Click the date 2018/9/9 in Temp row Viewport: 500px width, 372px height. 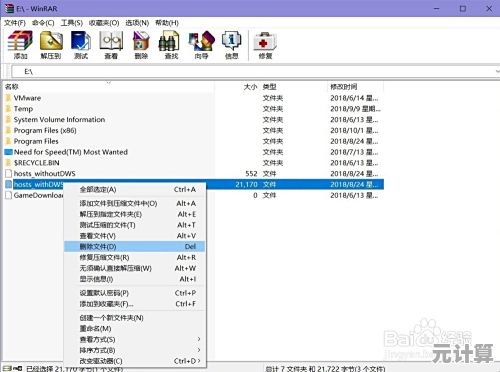(x=355, y=109)
